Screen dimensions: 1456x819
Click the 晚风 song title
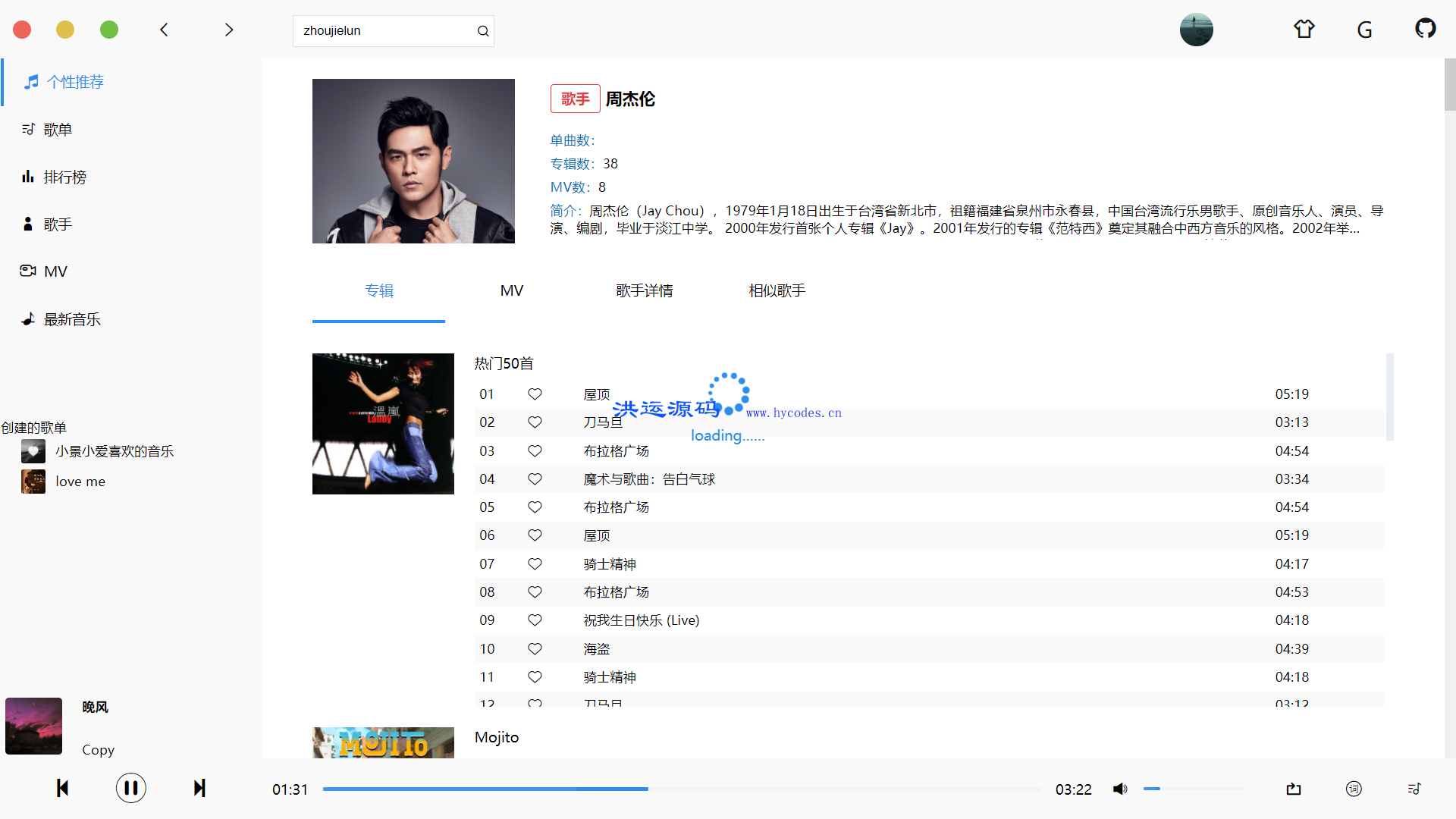pyautogui.click(x=96, y=708)
